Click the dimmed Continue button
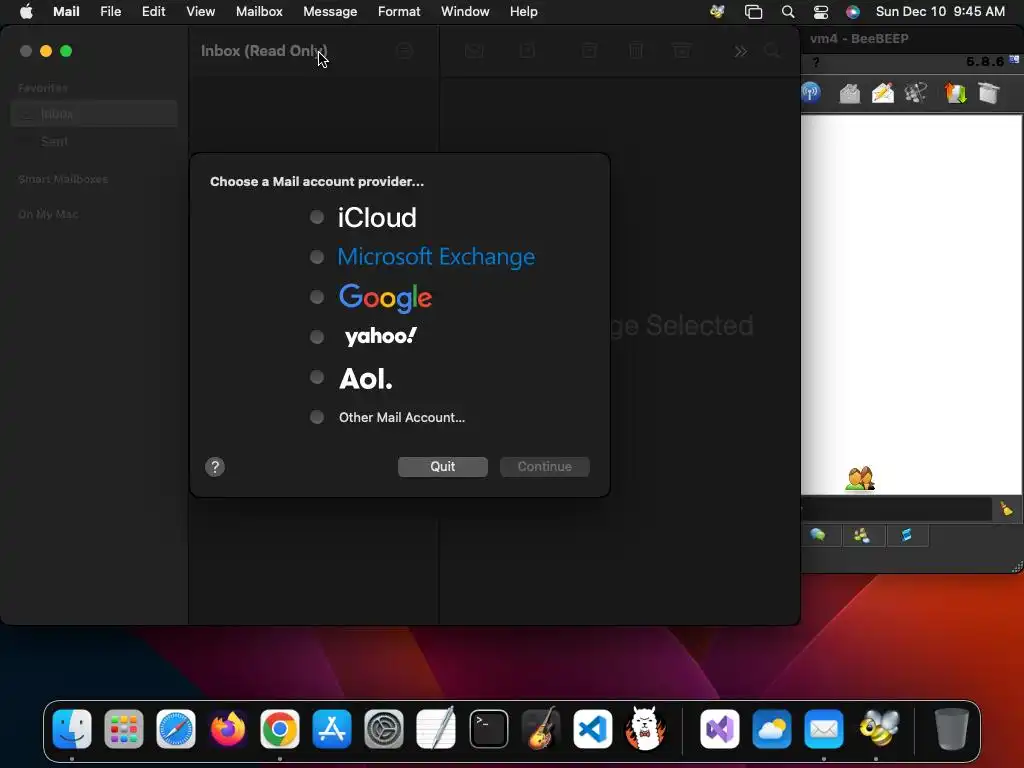1024x768 pixels. tap(545, 466)
